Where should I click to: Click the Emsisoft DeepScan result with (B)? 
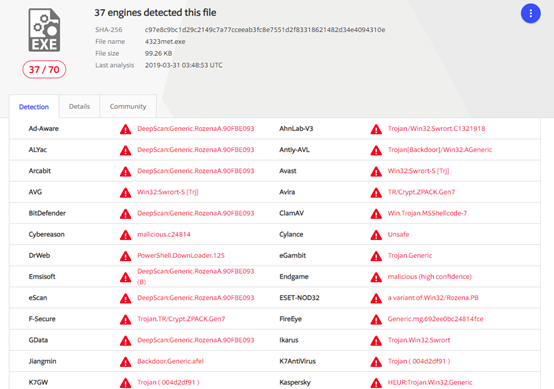pyautogui.click(x=195, y=277)
